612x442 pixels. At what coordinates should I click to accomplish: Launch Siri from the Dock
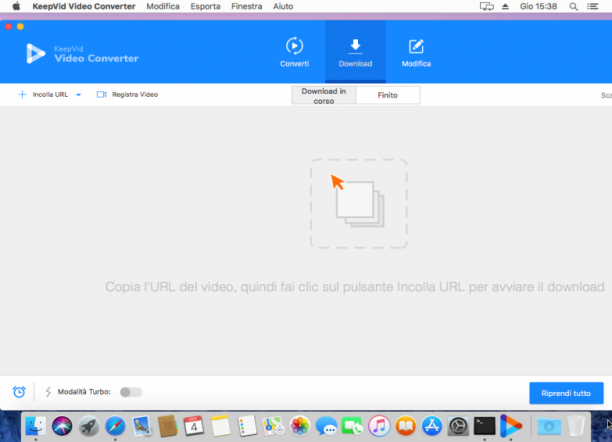(x=62, y=426)
